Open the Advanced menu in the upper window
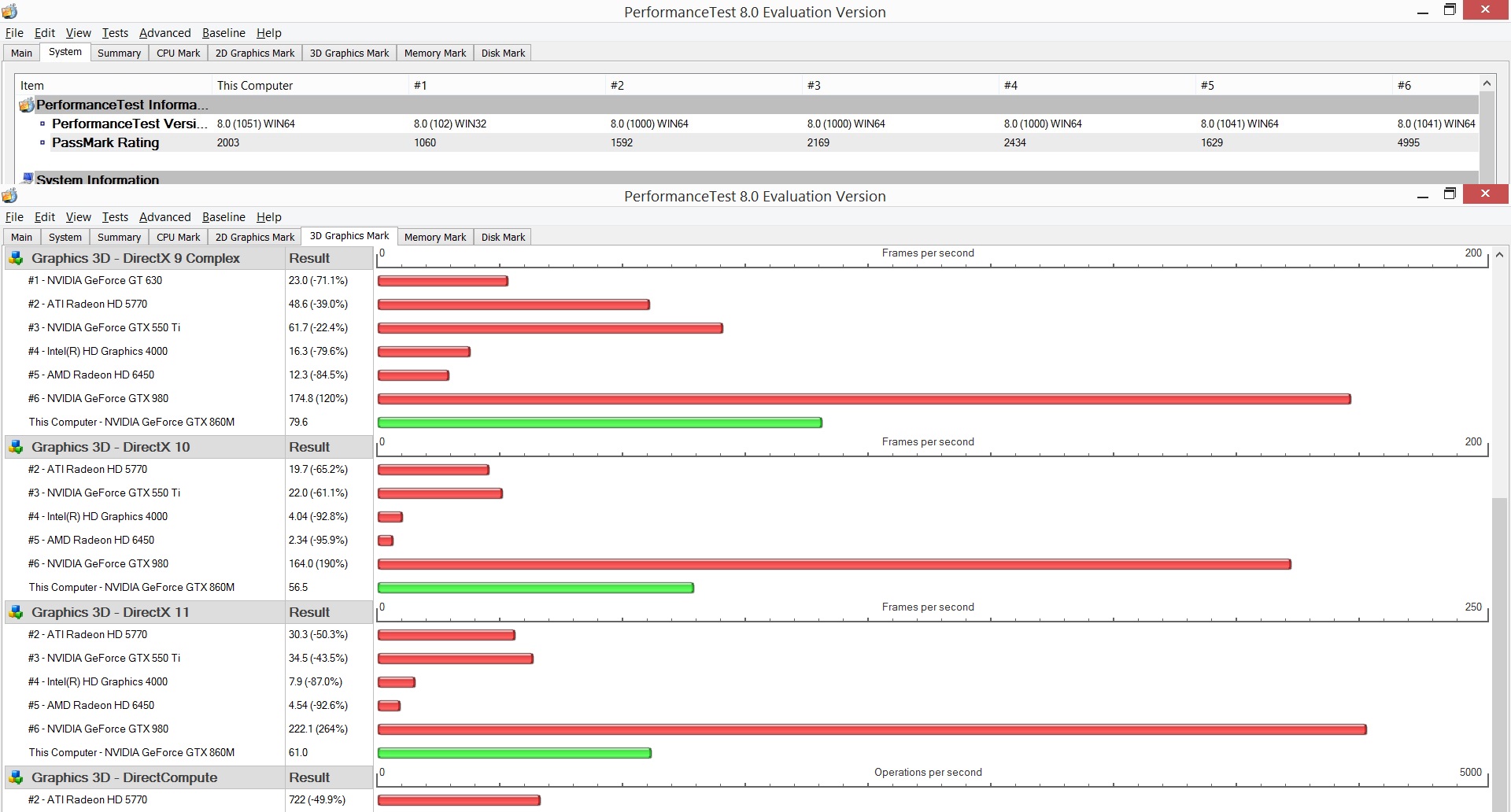This screenshot has height=812, width=1511. tap(164, 33)
